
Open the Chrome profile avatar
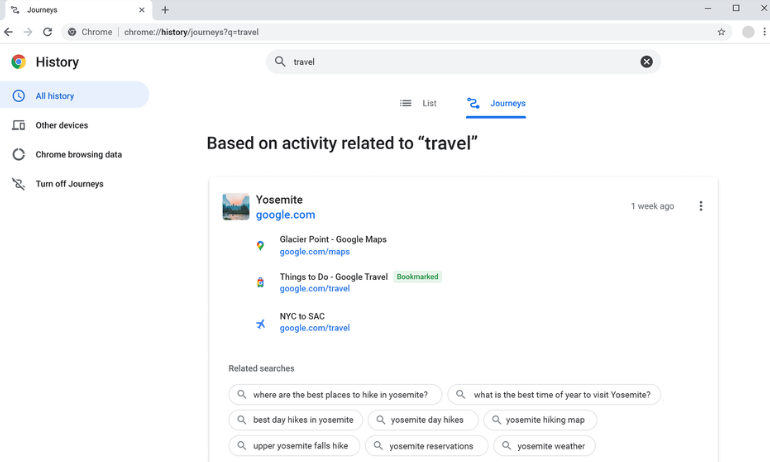point(748,32)
